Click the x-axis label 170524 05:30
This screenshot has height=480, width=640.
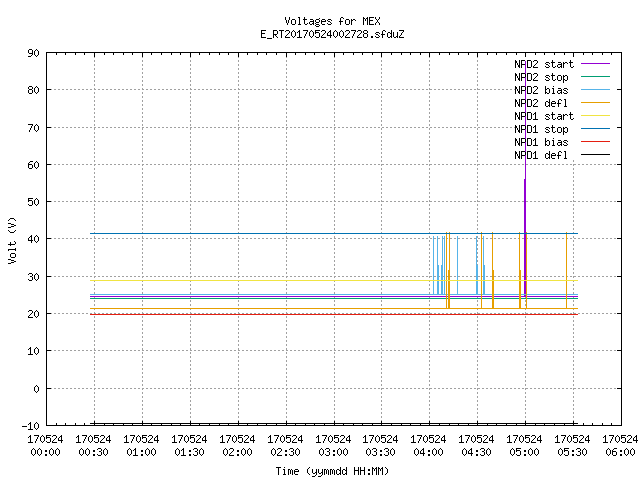point(572,446)
